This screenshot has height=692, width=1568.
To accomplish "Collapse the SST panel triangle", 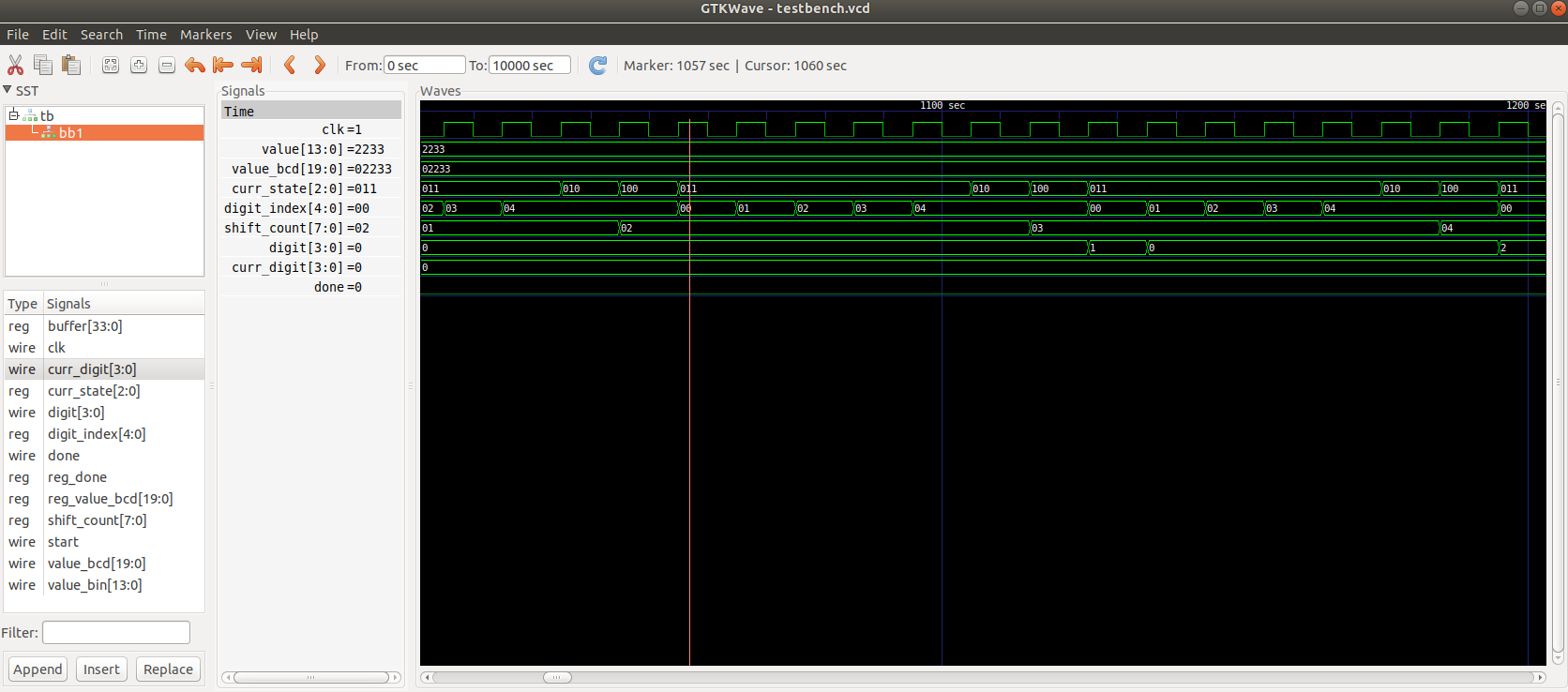I will click(8, 90).
